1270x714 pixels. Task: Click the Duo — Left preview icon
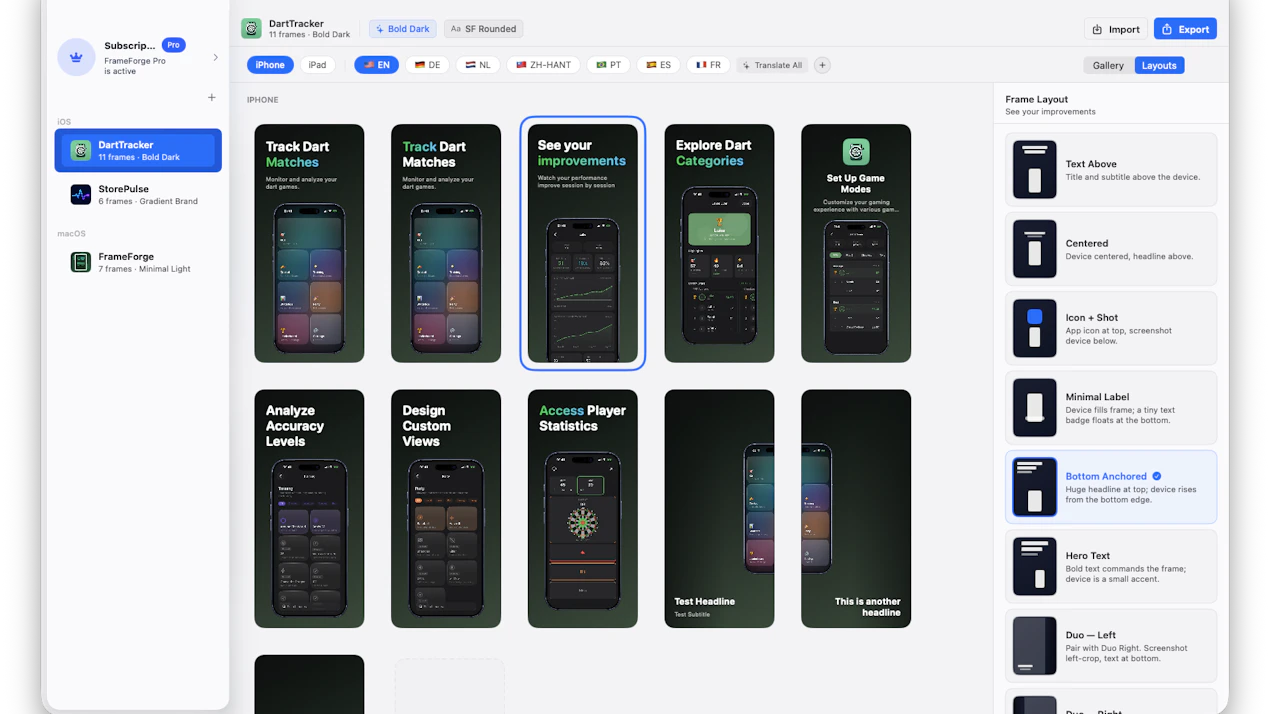1035,646
